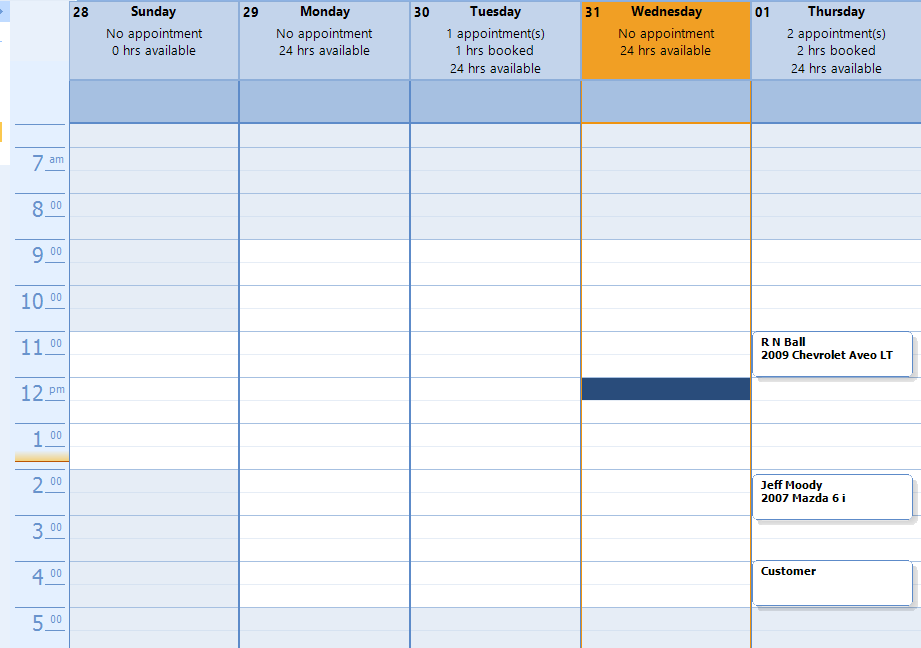The image size is (921, 648).
Task: Click the all-day area under Monday
Action: (x=324, y=102)
